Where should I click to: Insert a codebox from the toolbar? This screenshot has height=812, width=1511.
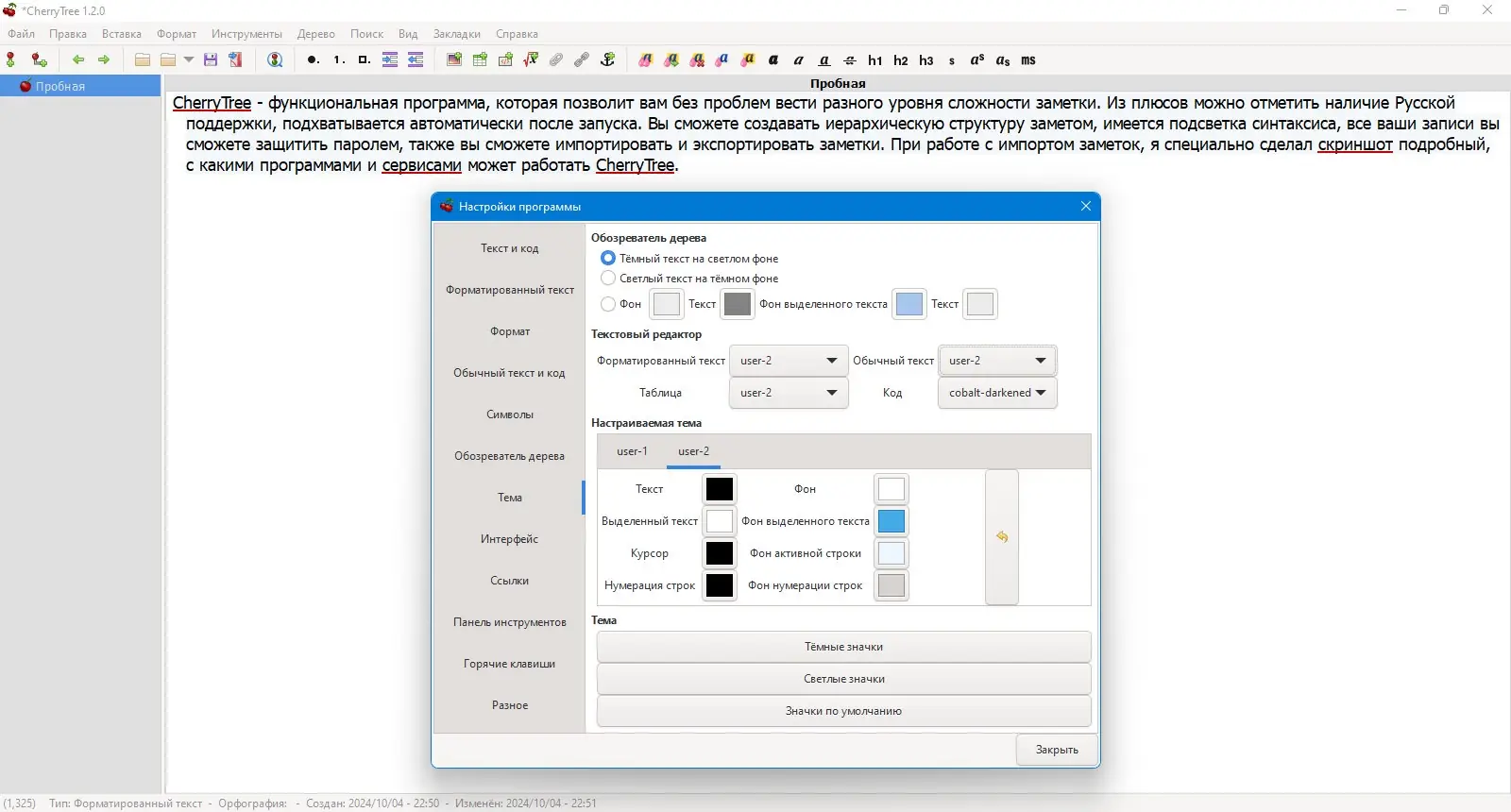(505, 59)
